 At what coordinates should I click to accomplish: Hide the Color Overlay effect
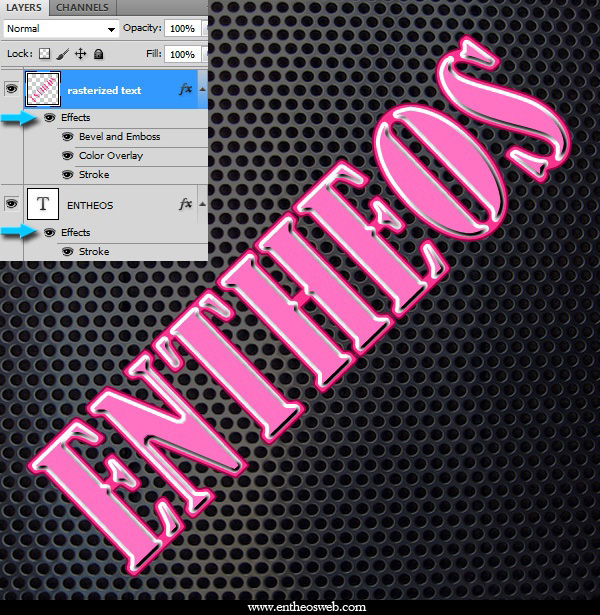[67, 156]
